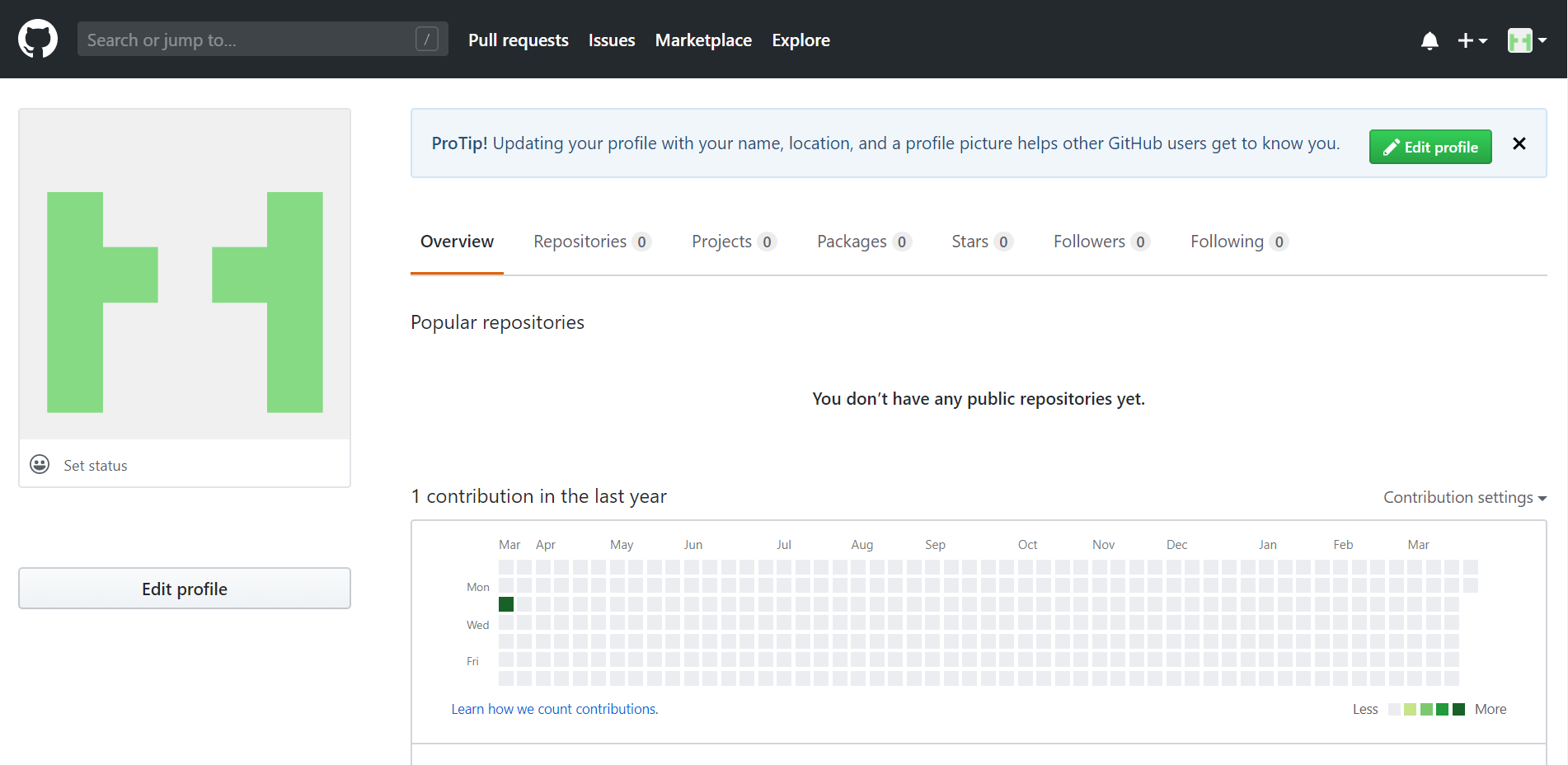Click the large profile avatar image
The width and height of the screenshot is (1568, 765).
pyautogui.click(x=185, y=274)
